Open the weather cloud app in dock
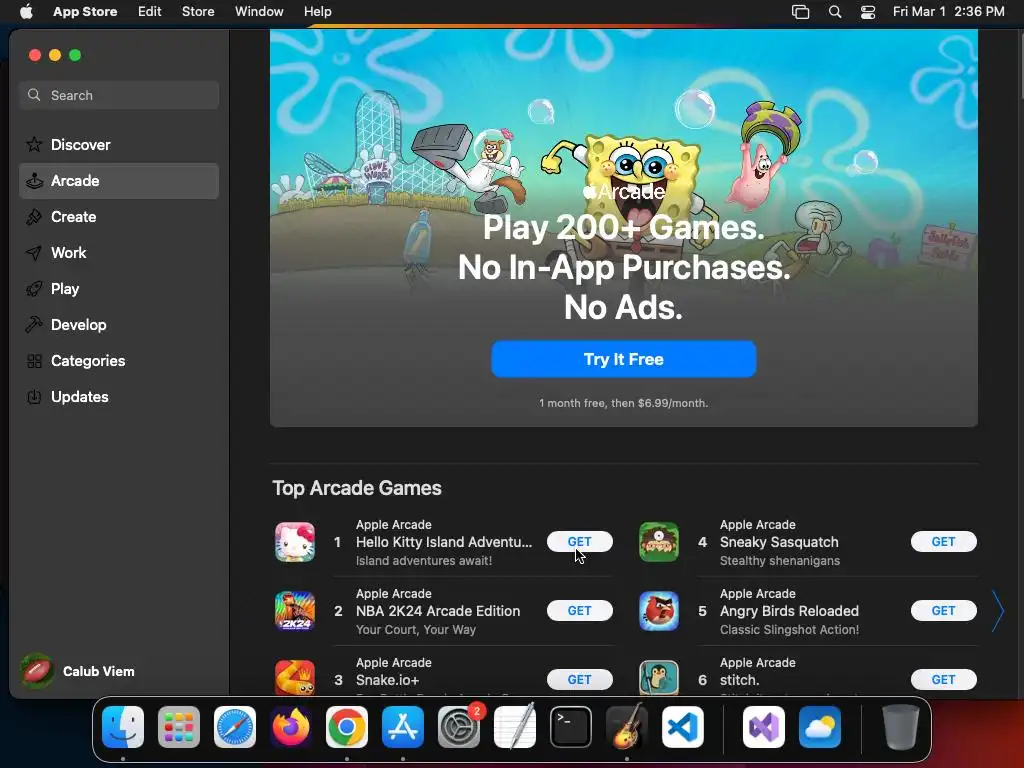Image resolution: width=1024 pixels, height=768 pixels. point(820,727)
